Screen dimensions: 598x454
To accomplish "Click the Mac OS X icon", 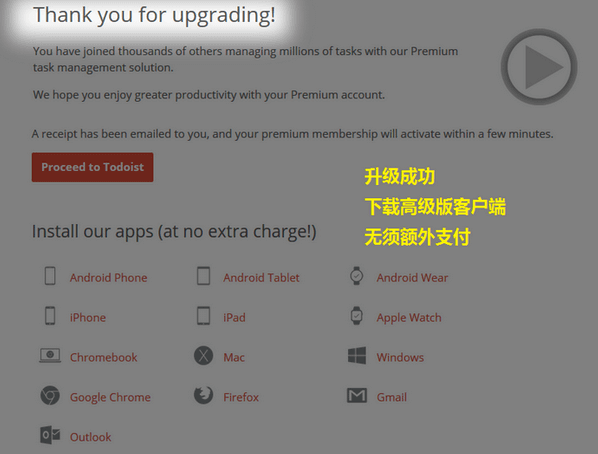I will pyautogui.click(x=203, y=356).
